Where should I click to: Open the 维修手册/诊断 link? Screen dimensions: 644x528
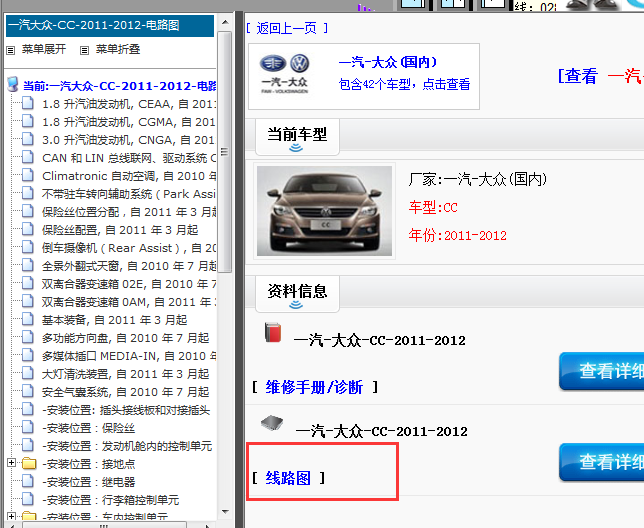[314, 387]
